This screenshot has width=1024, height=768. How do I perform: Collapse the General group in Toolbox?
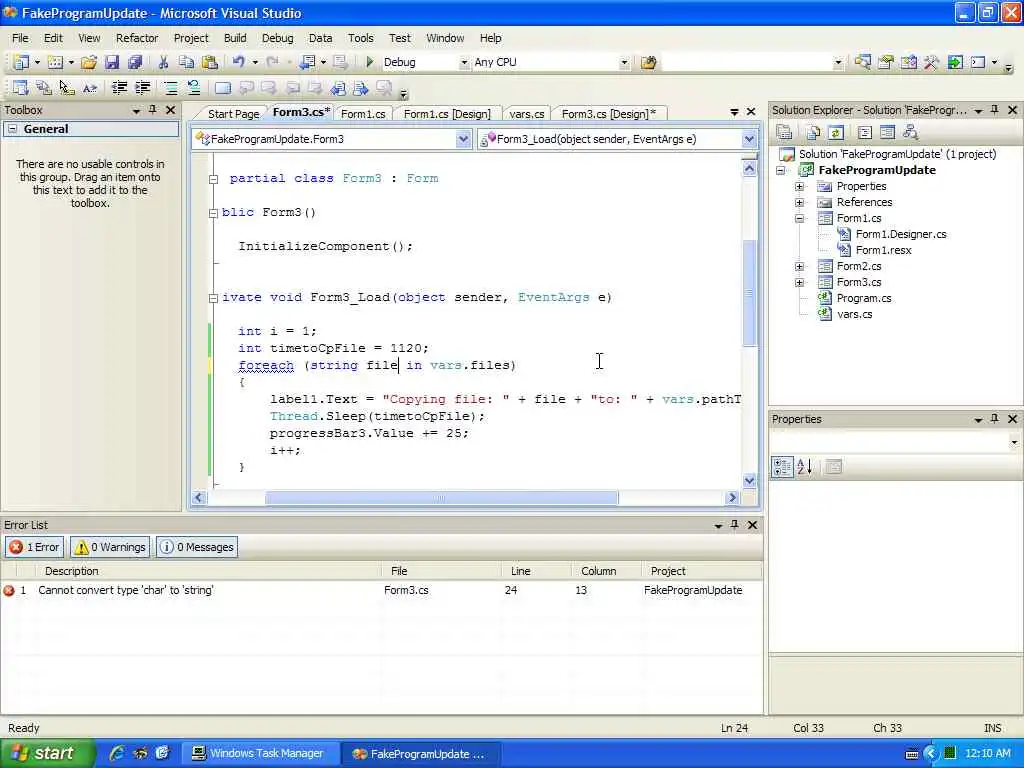click(x=12, y=129)
